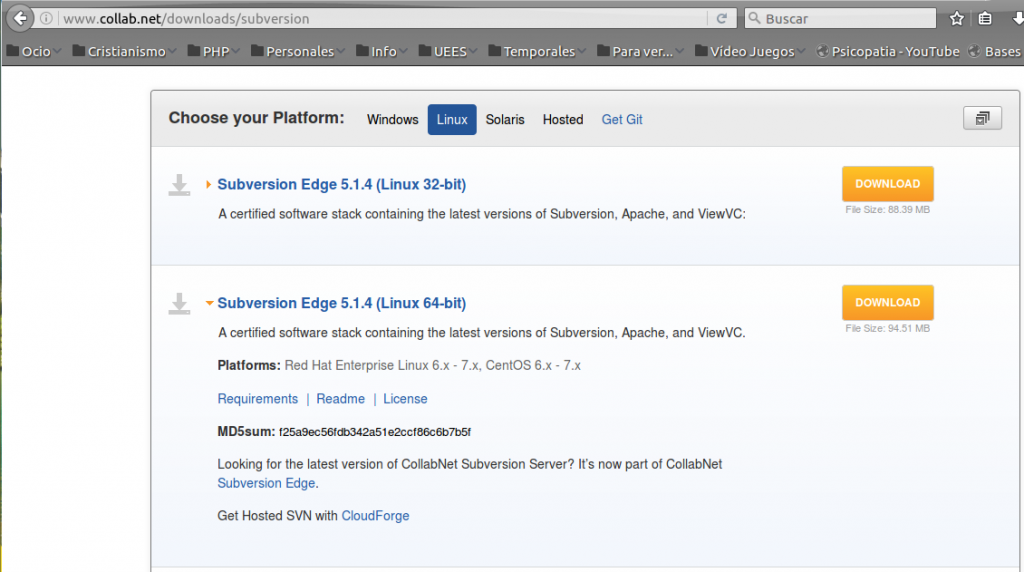1024x572 pixels.
Task: Open the Bases bookmark
Action: pos(995,51)
